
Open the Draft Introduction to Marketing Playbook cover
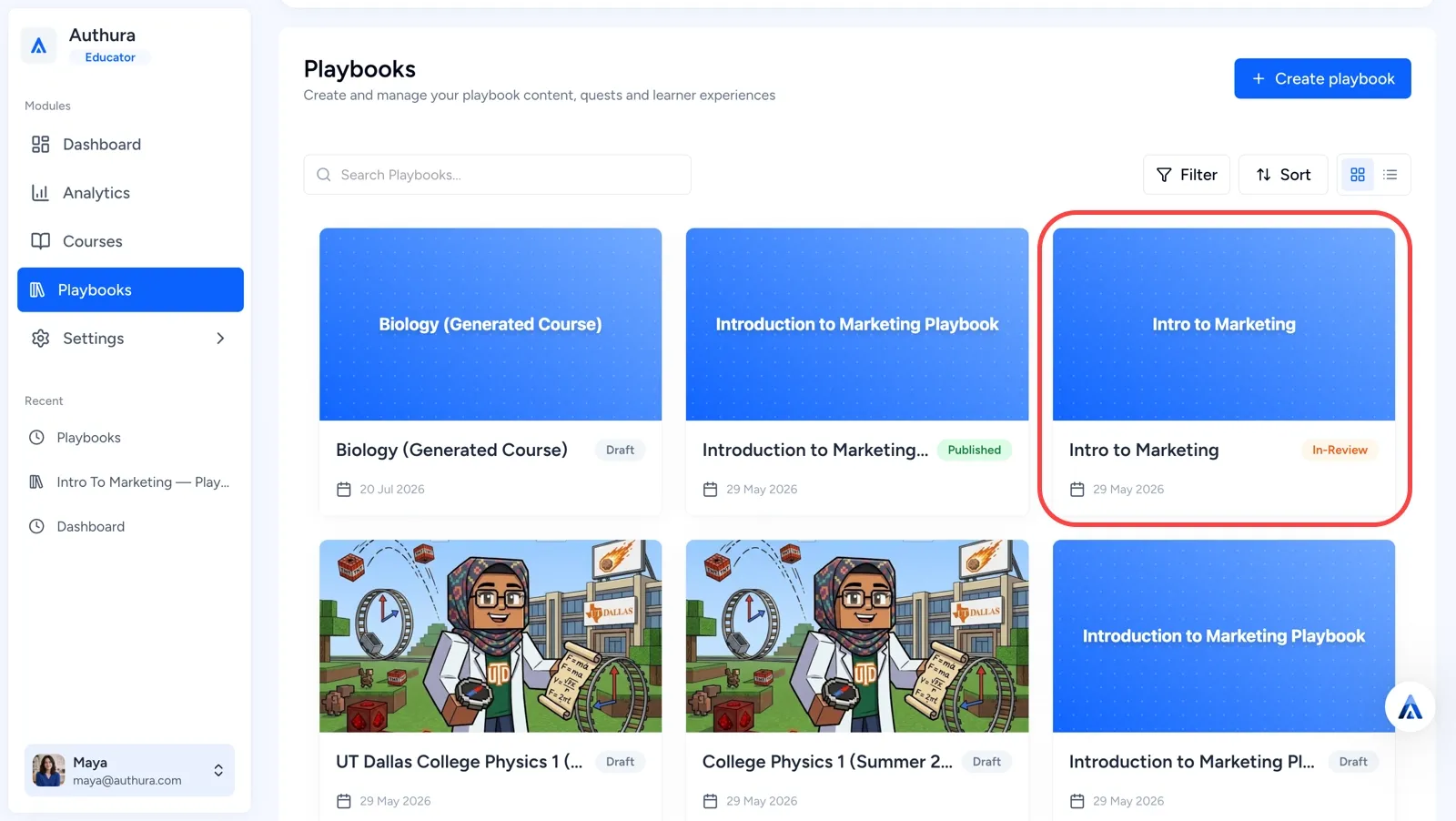pos(1224,635)
